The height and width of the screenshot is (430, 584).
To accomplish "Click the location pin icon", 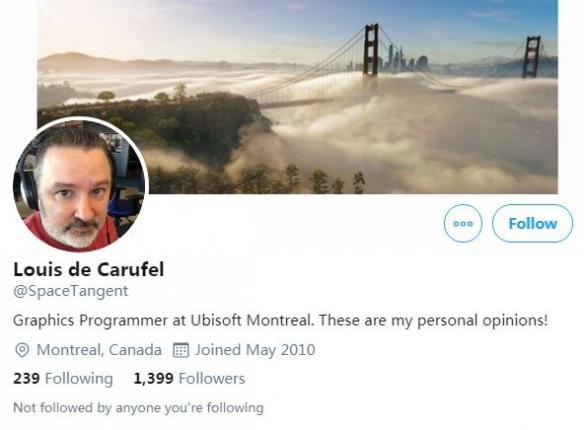I will point(22,350).
